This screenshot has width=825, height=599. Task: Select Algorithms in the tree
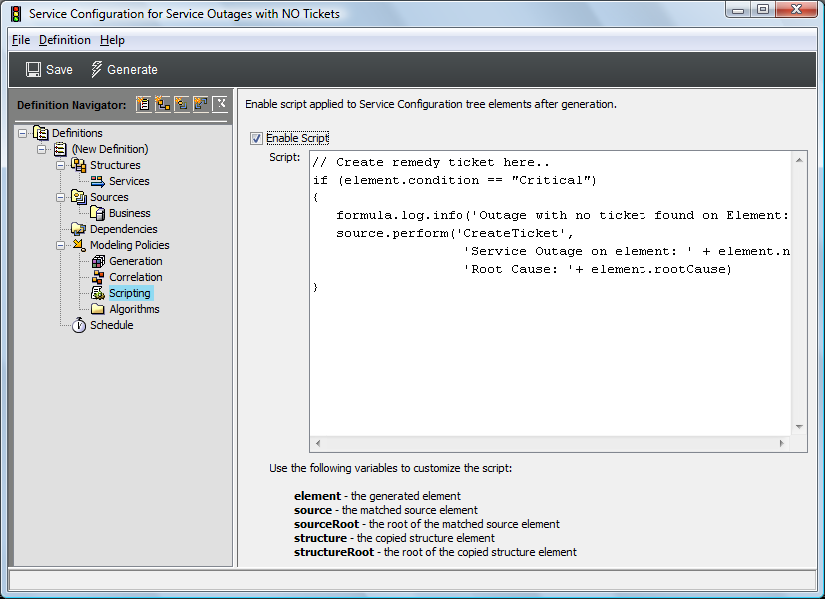click(134, 309)
